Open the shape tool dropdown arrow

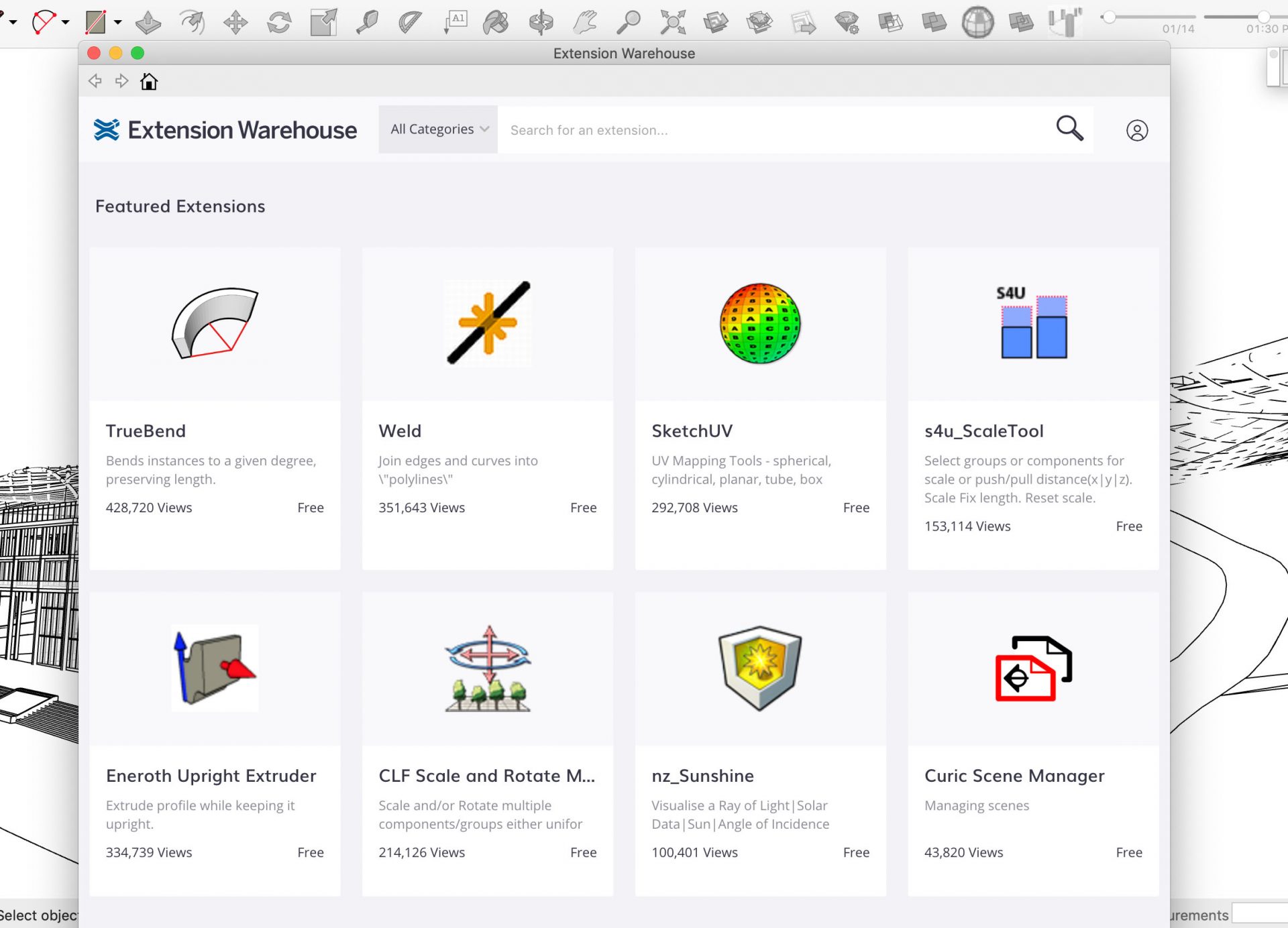pyautogui.click(x=118, y=22)
